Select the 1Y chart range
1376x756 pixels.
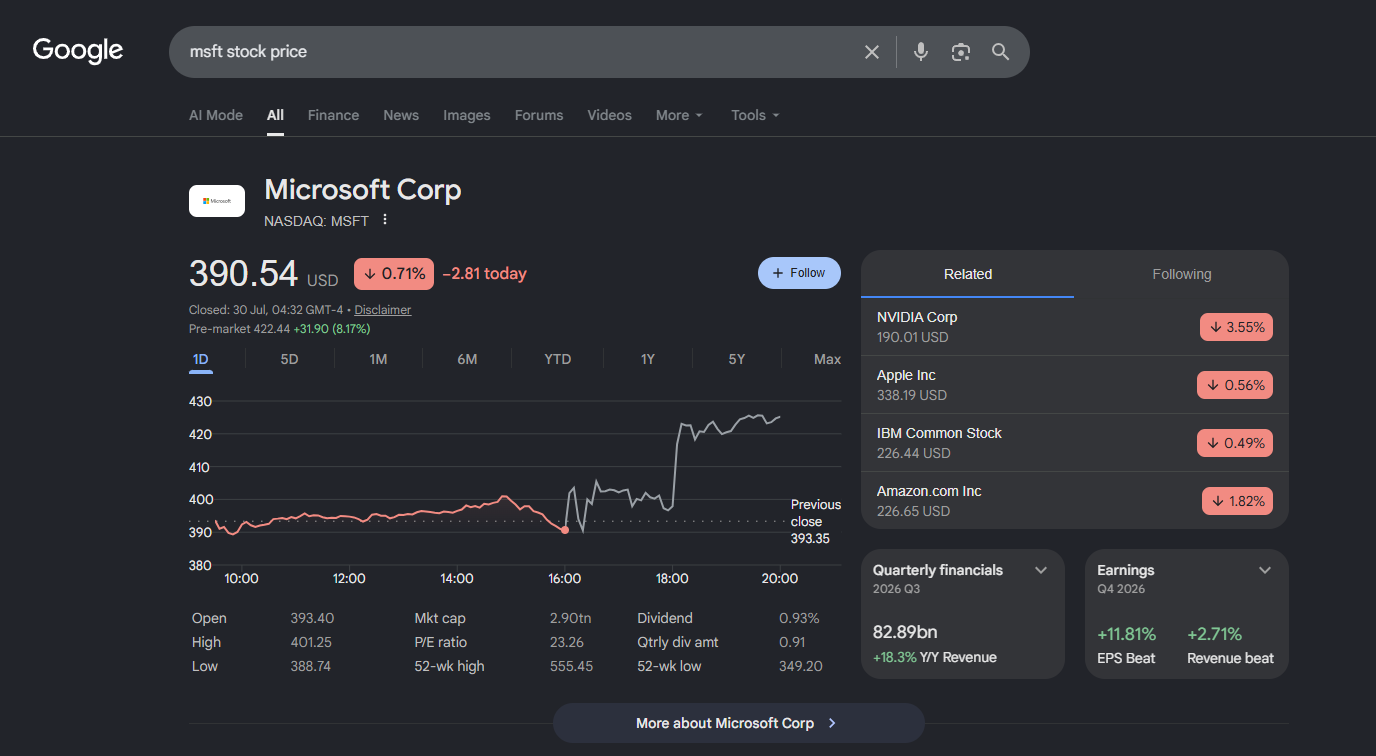click(x=648, y=359)
